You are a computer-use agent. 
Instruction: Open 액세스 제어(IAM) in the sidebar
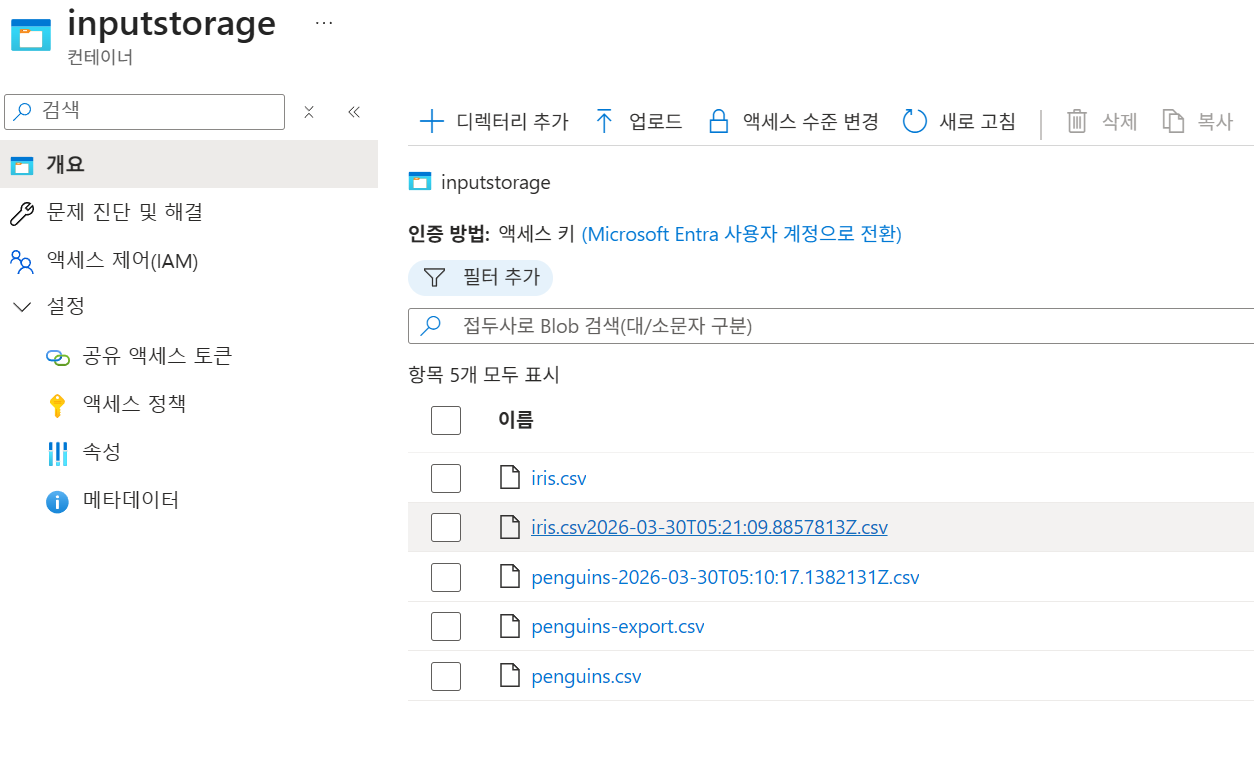point(122,261)
